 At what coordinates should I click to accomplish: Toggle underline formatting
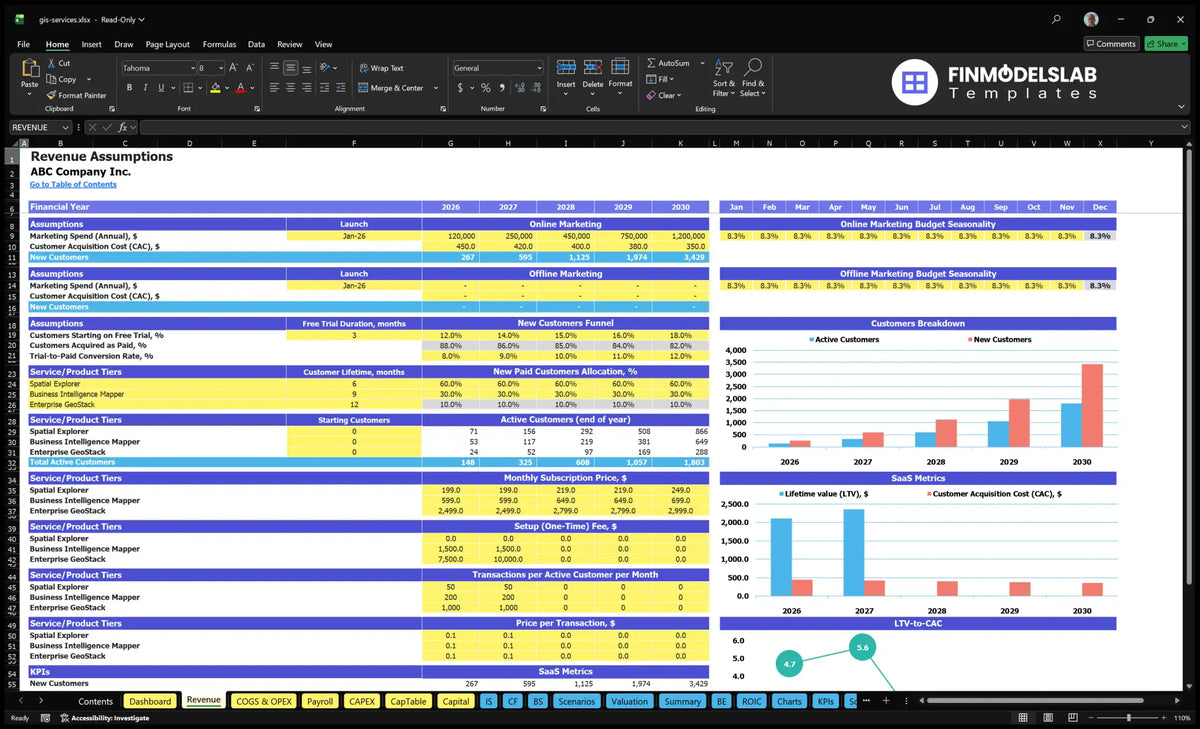159,88
